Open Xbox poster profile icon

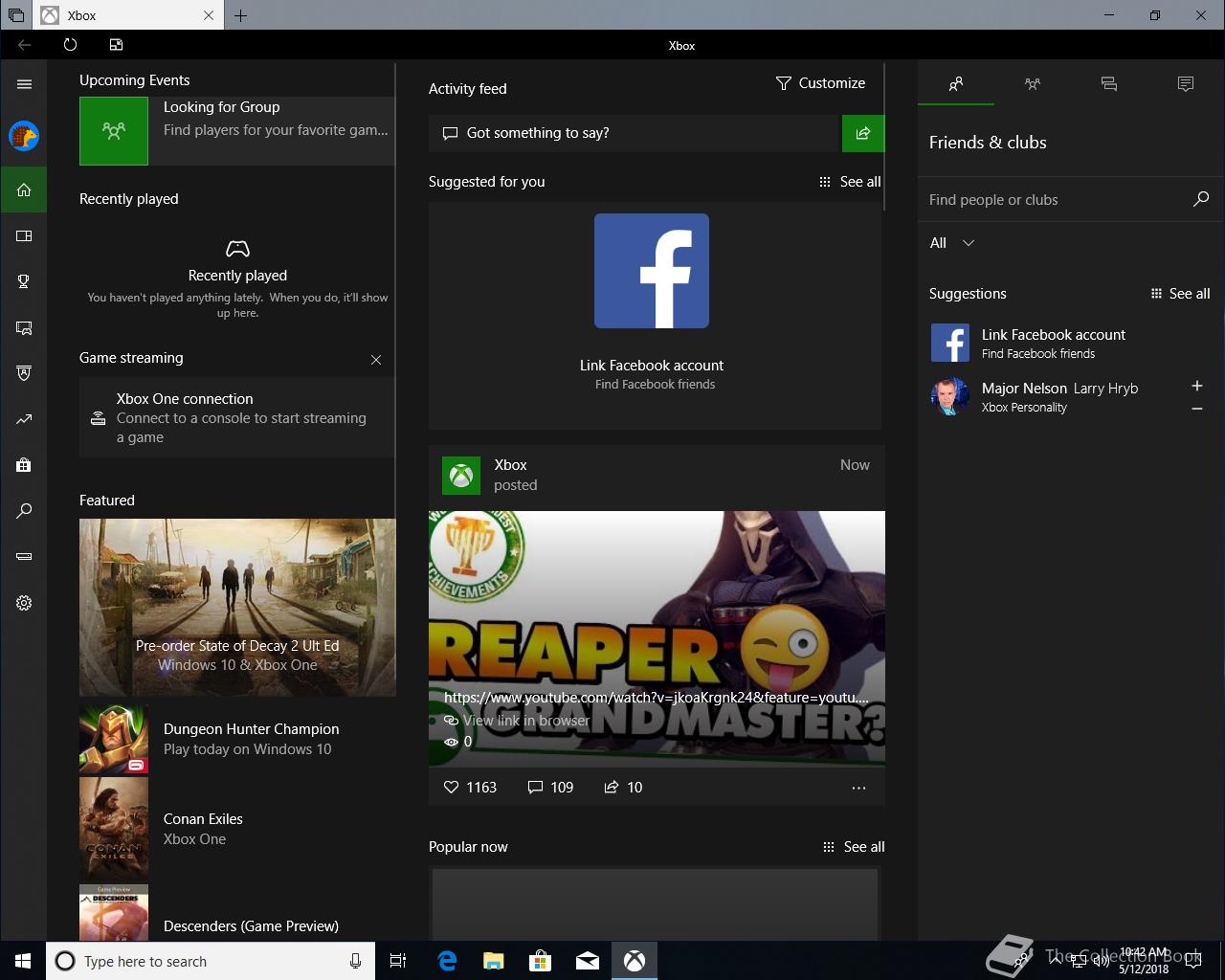click(461, 476)
